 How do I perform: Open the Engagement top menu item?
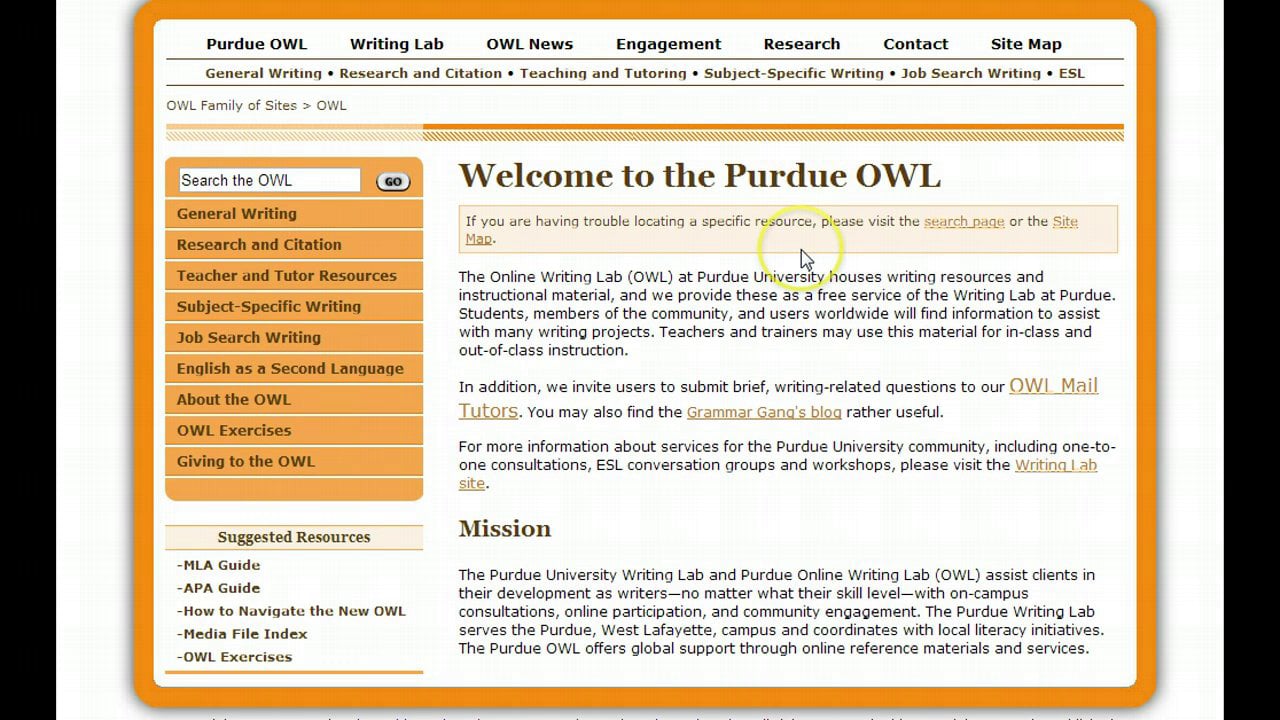(668, 44)
